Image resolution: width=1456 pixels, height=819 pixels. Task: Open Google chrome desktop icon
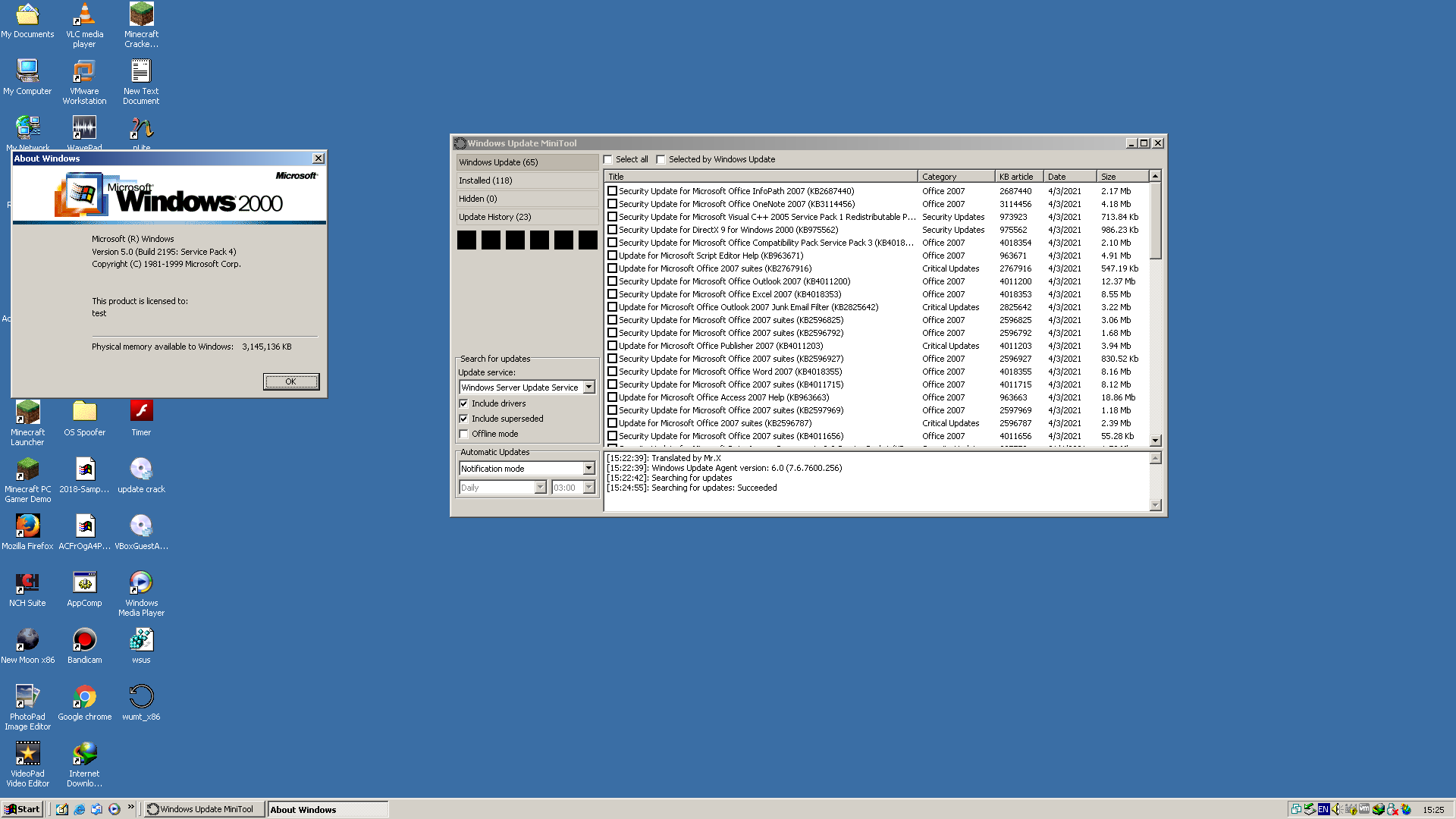coord(84,702)
